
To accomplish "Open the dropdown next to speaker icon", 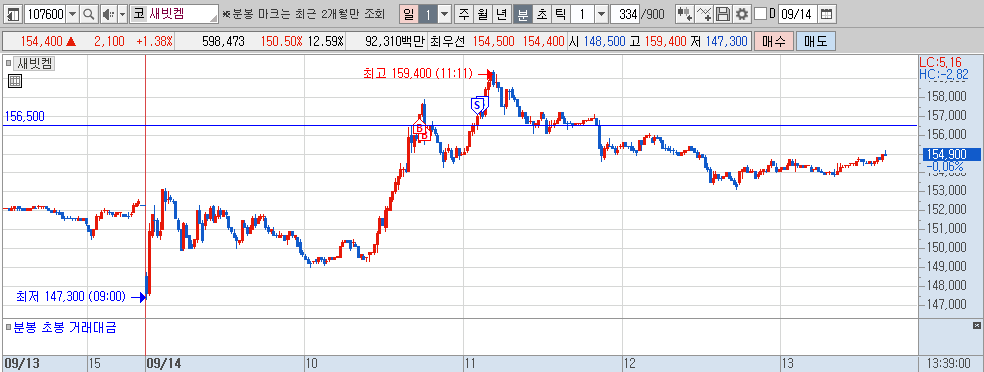I will pyautogui.click(x=122, y=13).
